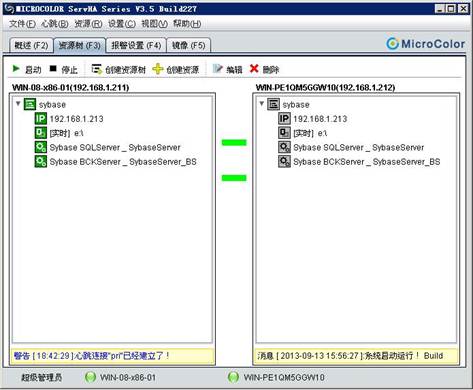473x390 pixels.
Task: Click the 消息 [2013-09-13 15:56:27] message bar
Action: (356, 356)
